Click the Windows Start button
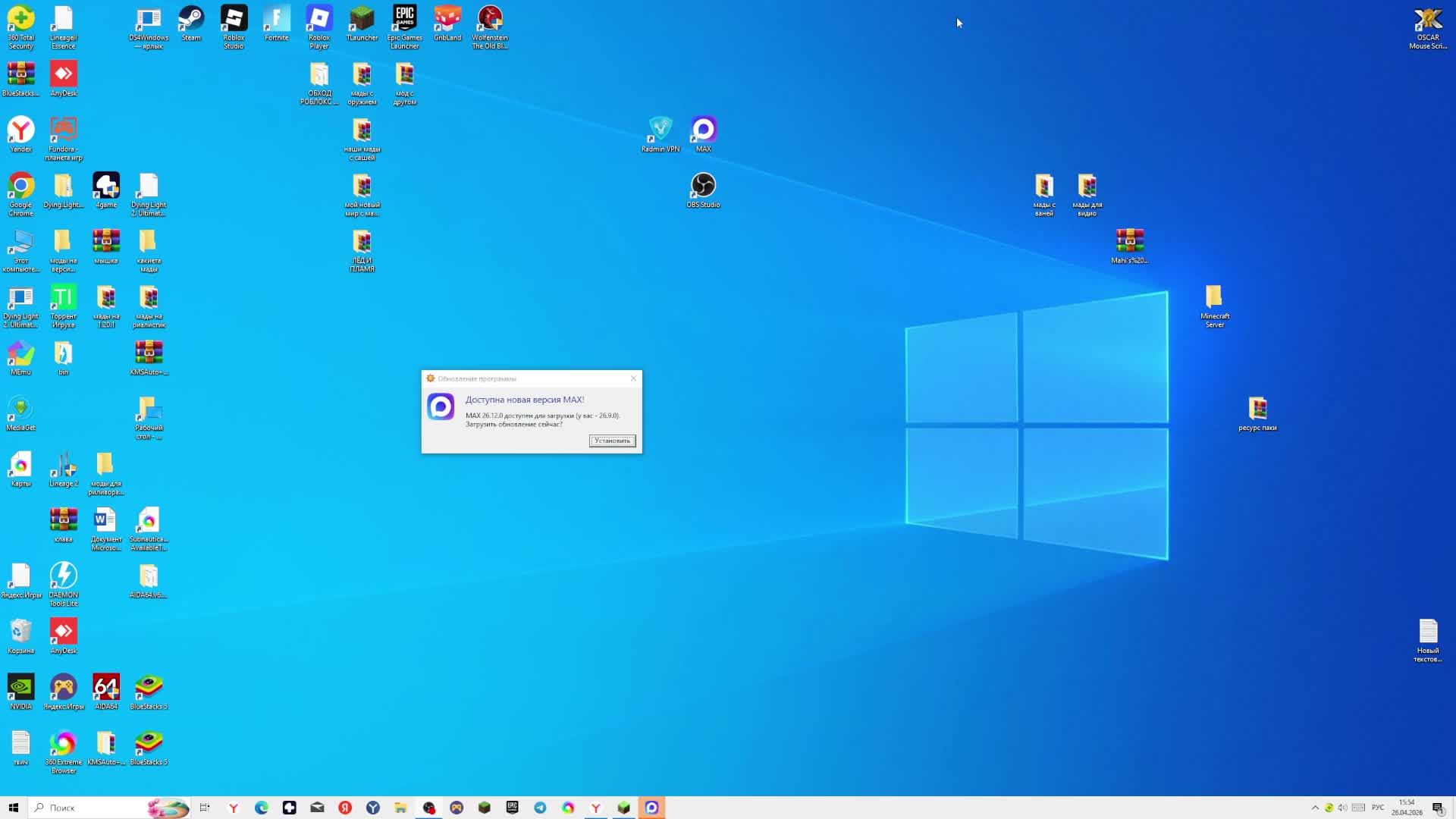1456x819 pixels. click(x=13, y=808)
